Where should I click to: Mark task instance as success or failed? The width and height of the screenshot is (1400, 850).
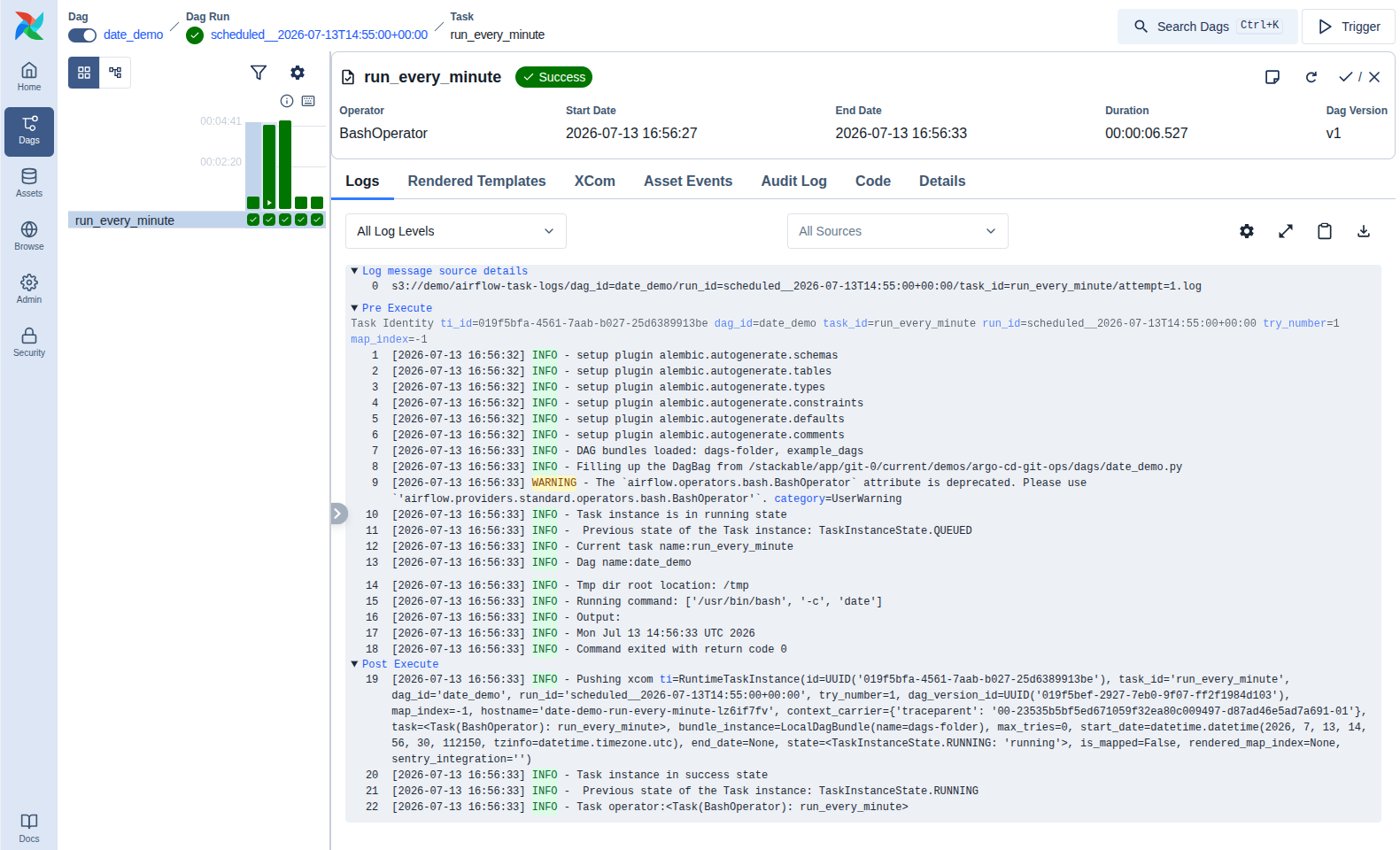pos(1359,77)
